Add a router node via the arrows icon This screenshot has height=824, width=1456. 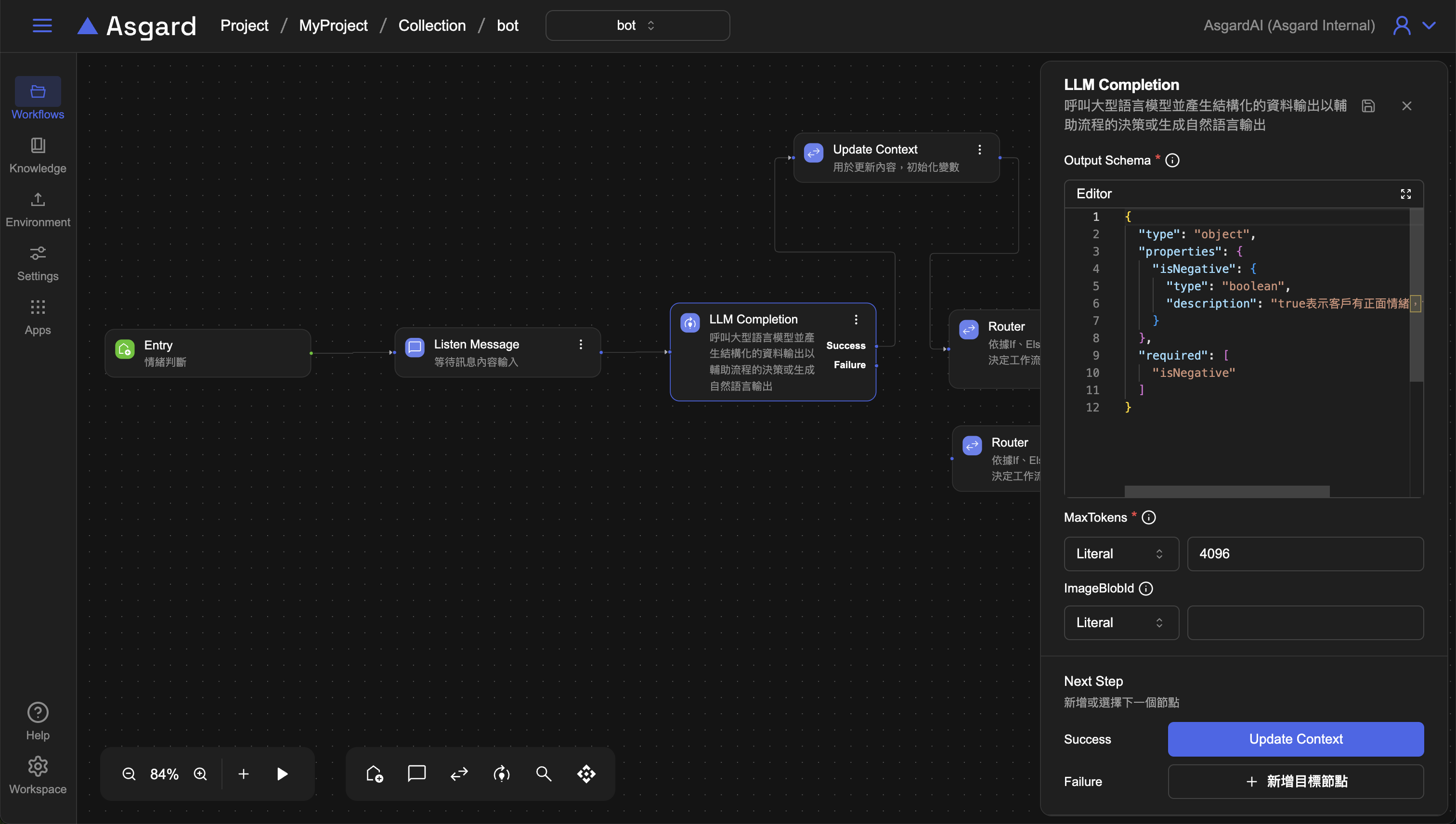[x=459, y=773]
